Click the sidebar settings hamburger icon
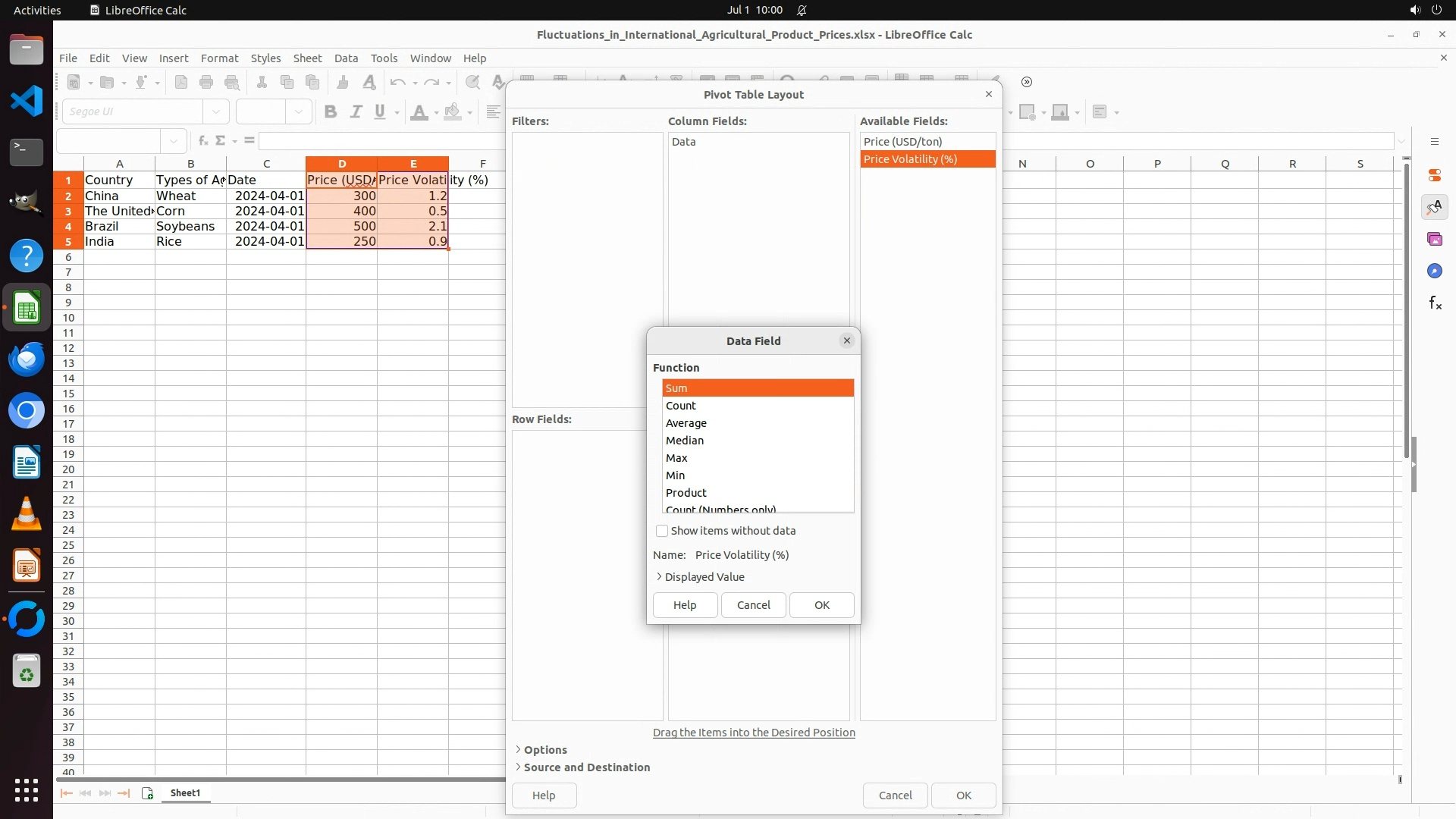Screen dimensions: 1456x819 (x=1434, y=142)
